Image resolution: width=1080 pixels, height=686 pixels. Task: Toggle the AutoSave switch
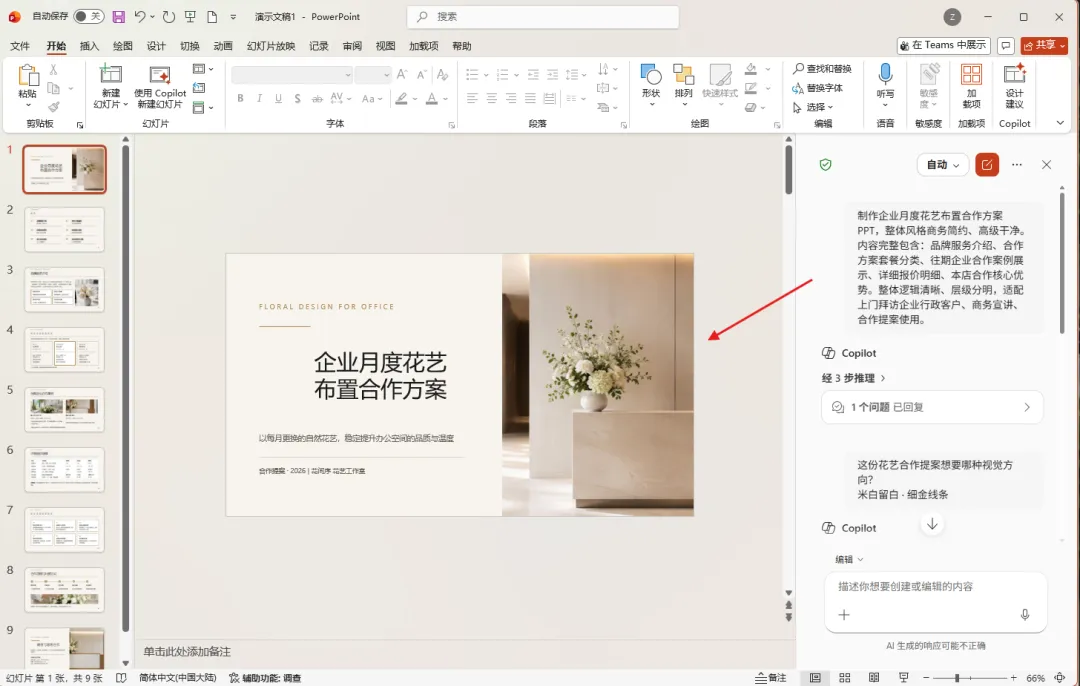(x=88, y=16)
